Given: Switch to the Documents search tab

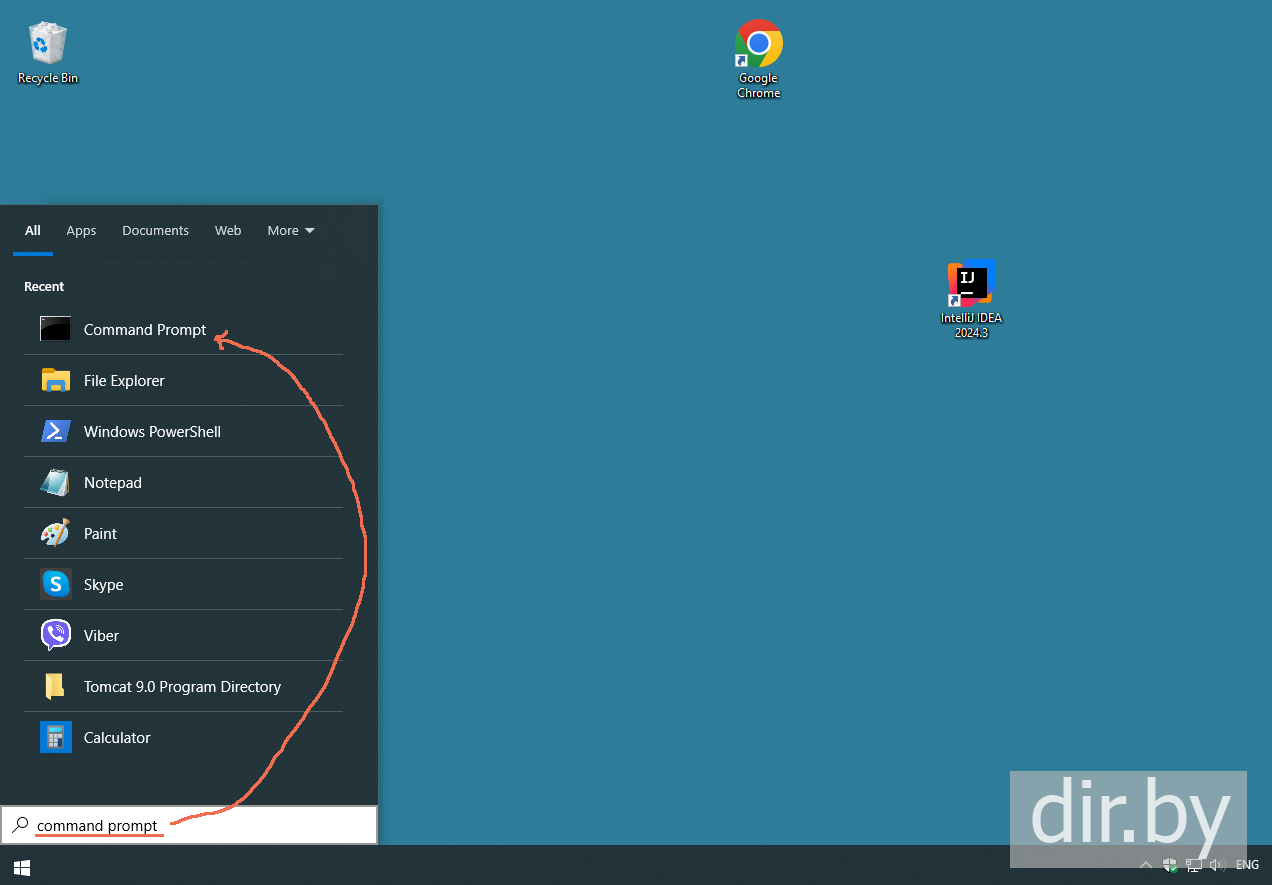Looking at the screenshot, I should coord(155,230).
